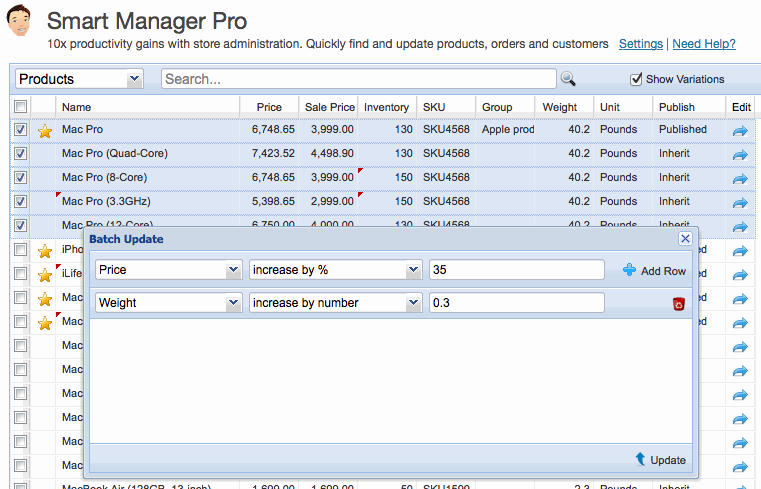This screenshot has height=489, width=761.
Task: Focus the Search input field
Action: coord(359,79)
